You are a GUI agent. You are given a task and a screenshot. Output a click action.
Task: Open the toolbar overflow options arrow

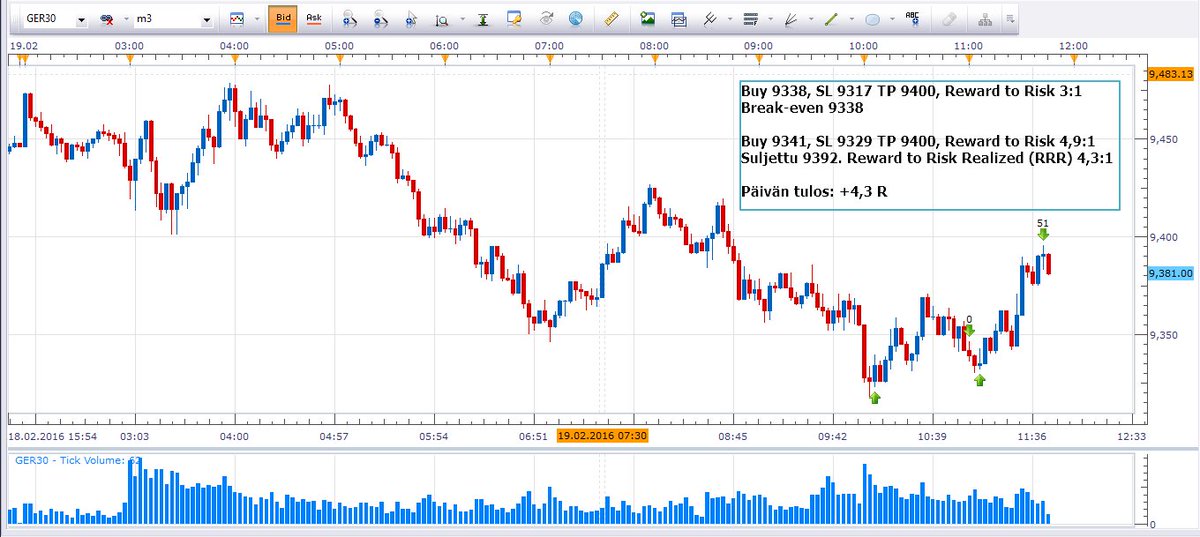coord(1010,19)
